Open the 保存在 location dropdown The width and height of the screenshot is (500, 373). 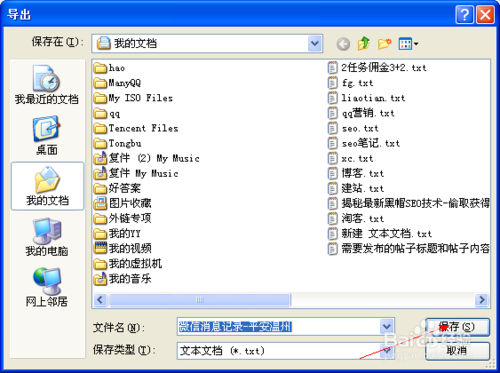(x=315, y=43)
